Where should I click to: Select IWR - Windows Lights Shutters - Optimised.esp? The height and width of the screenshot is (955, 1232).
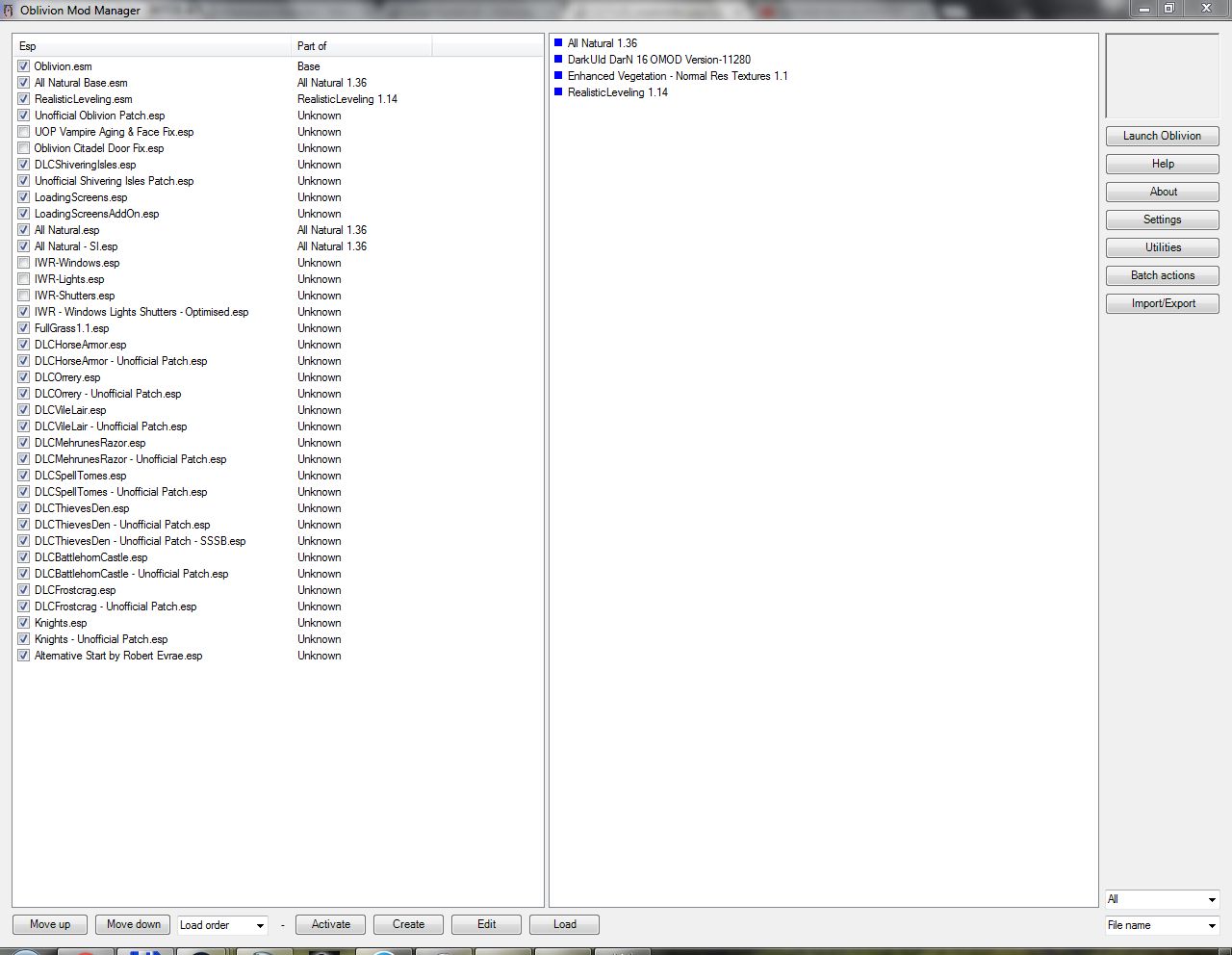(x=141, y=312)
